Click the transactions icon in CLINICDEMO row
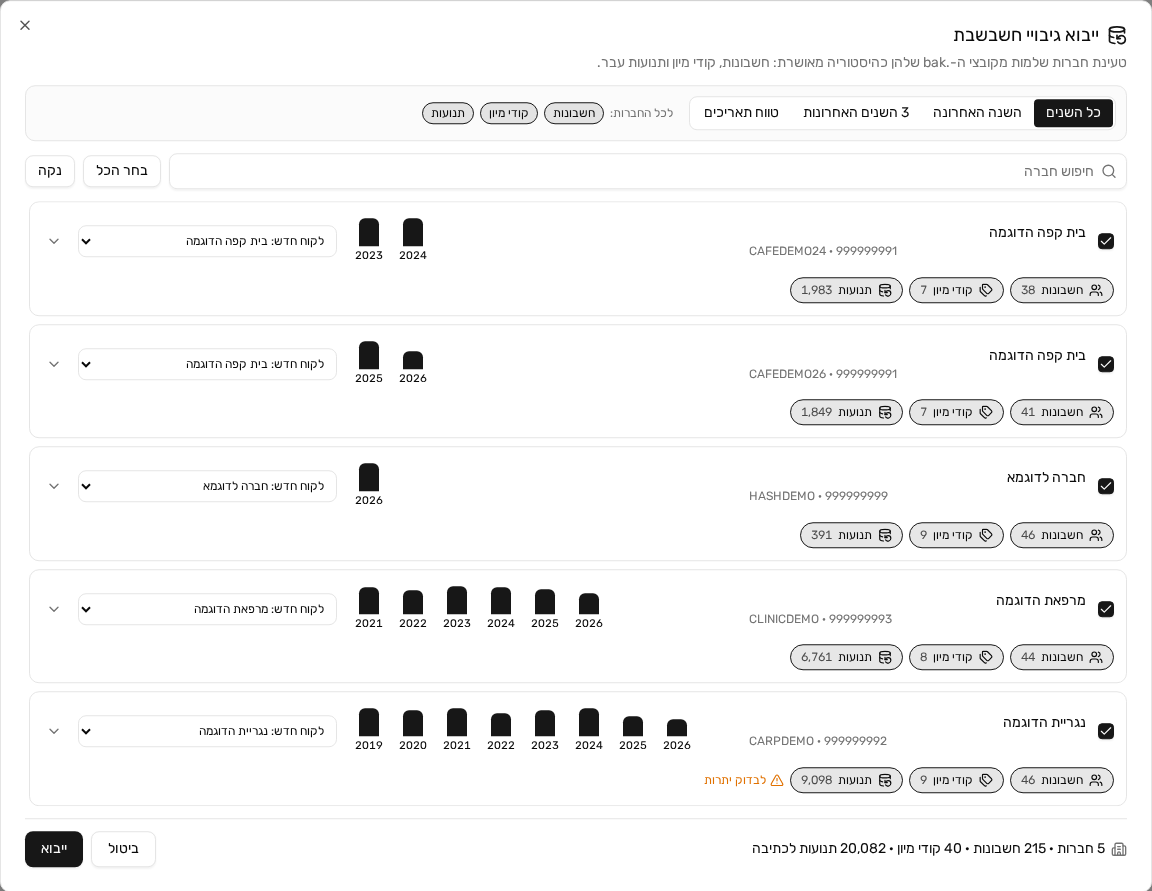The height and width of the screenshot is (891, 1152). [885, 657]
